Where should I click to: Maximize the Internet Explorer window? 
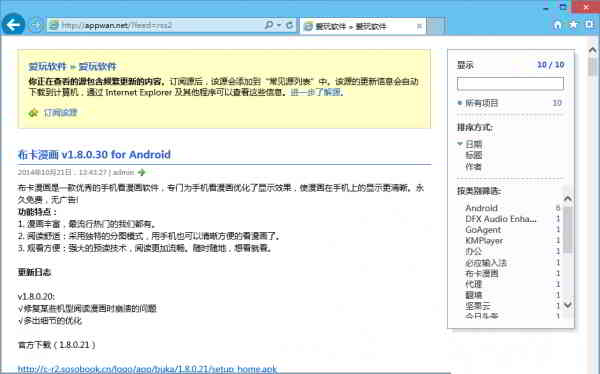(563, 7)
